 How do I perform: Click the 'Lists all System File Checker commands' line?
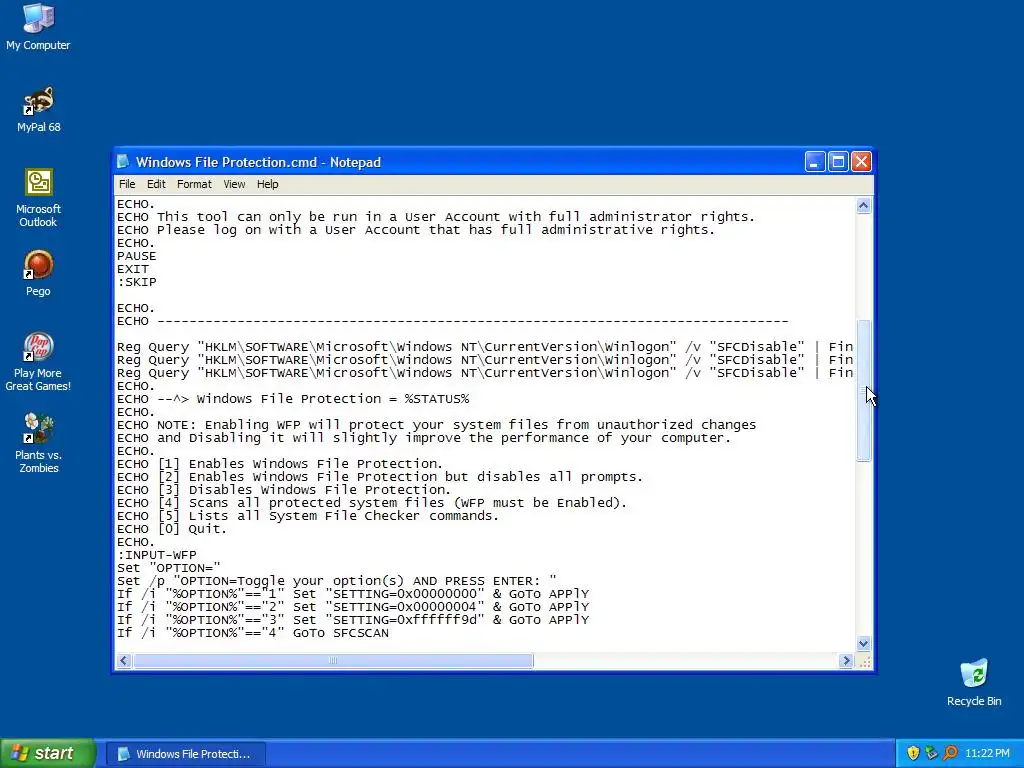pos(308,516)
